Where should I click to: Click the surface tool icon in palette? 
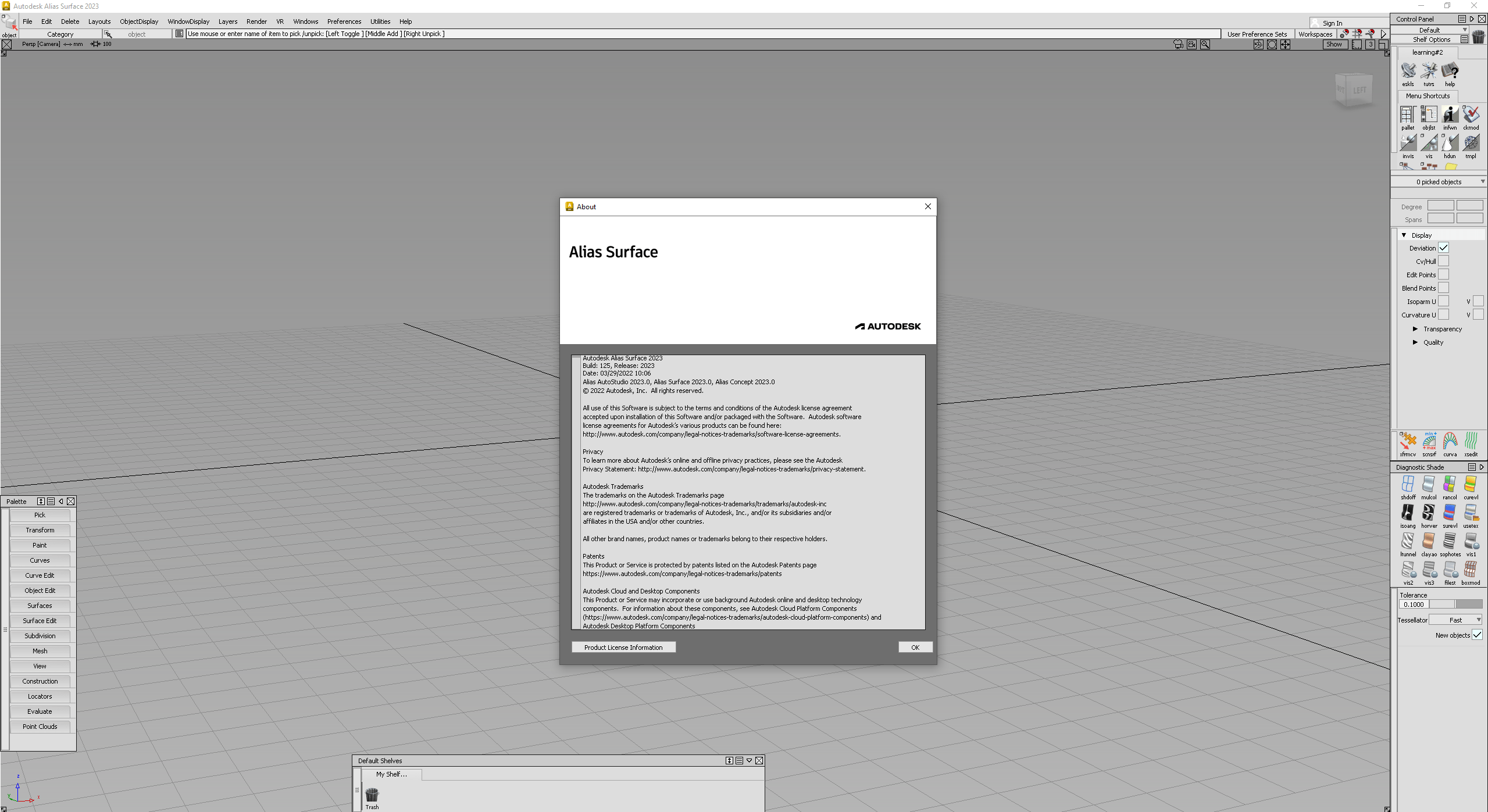[x=39, y=605]
